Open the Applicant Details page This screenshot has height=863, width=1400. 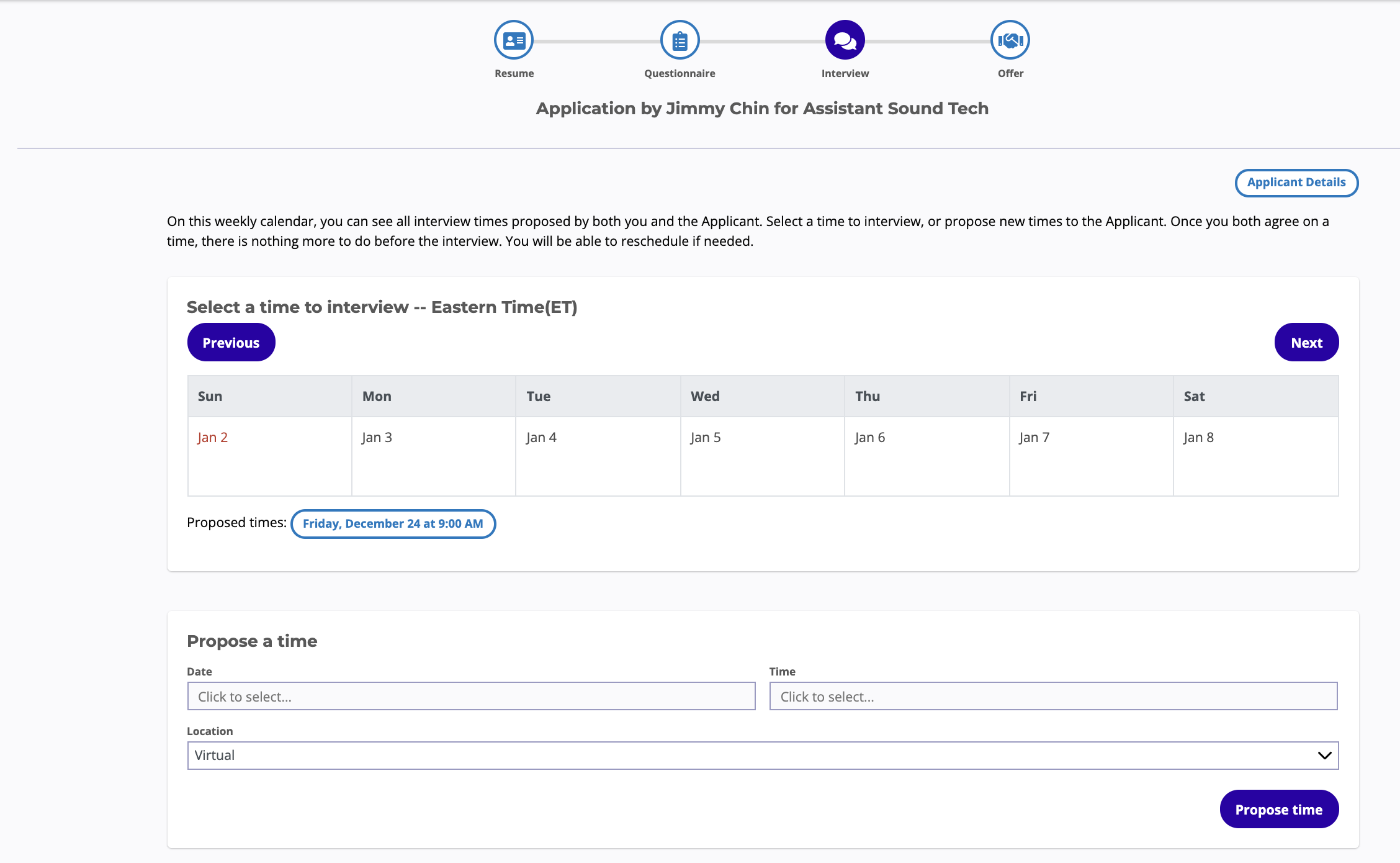(1296, 183)
